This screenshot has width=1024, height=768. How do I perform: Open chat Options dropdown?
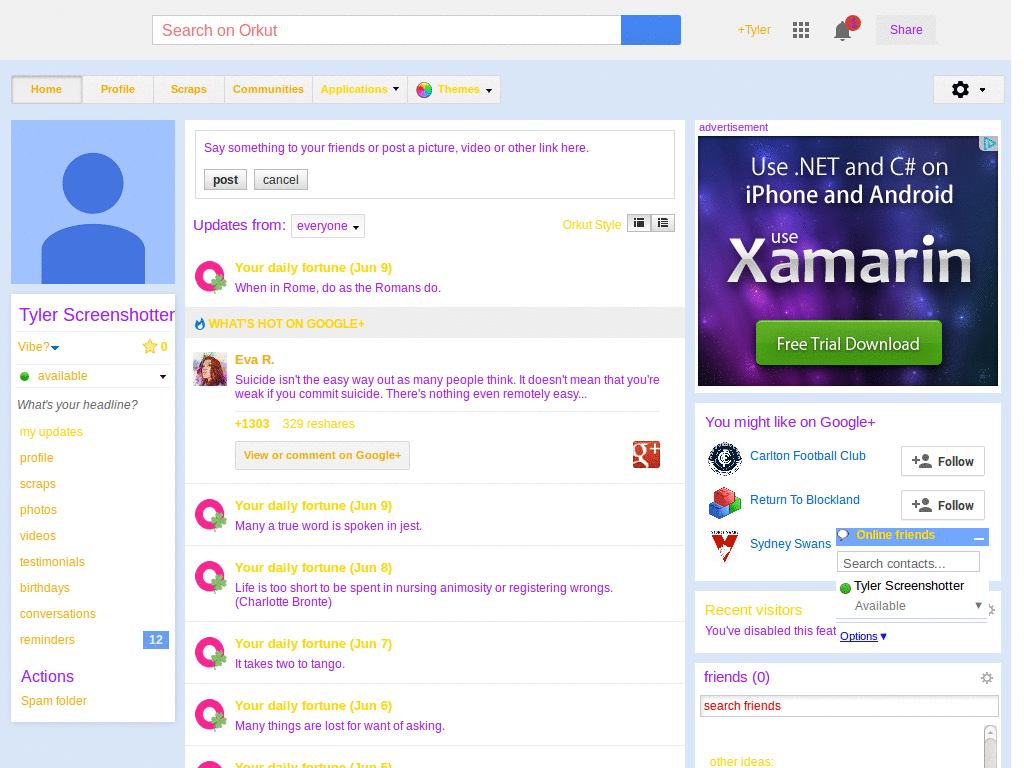[x=863, y=636]
